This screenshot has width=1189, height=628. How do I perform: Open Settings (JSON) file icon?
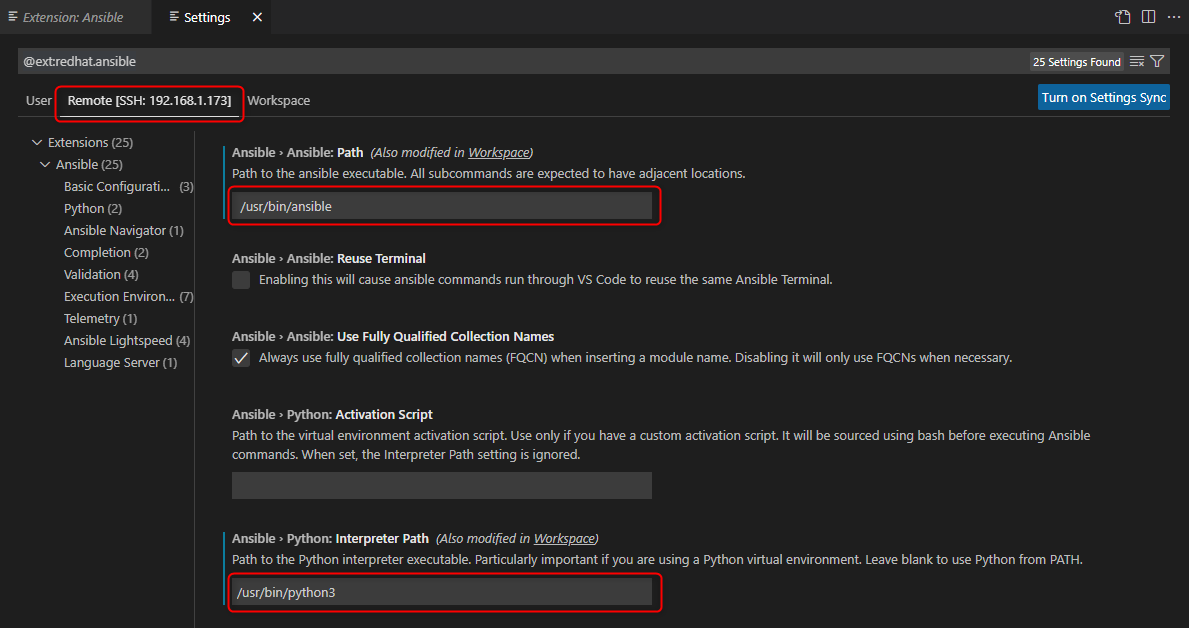pos(1122,17)
